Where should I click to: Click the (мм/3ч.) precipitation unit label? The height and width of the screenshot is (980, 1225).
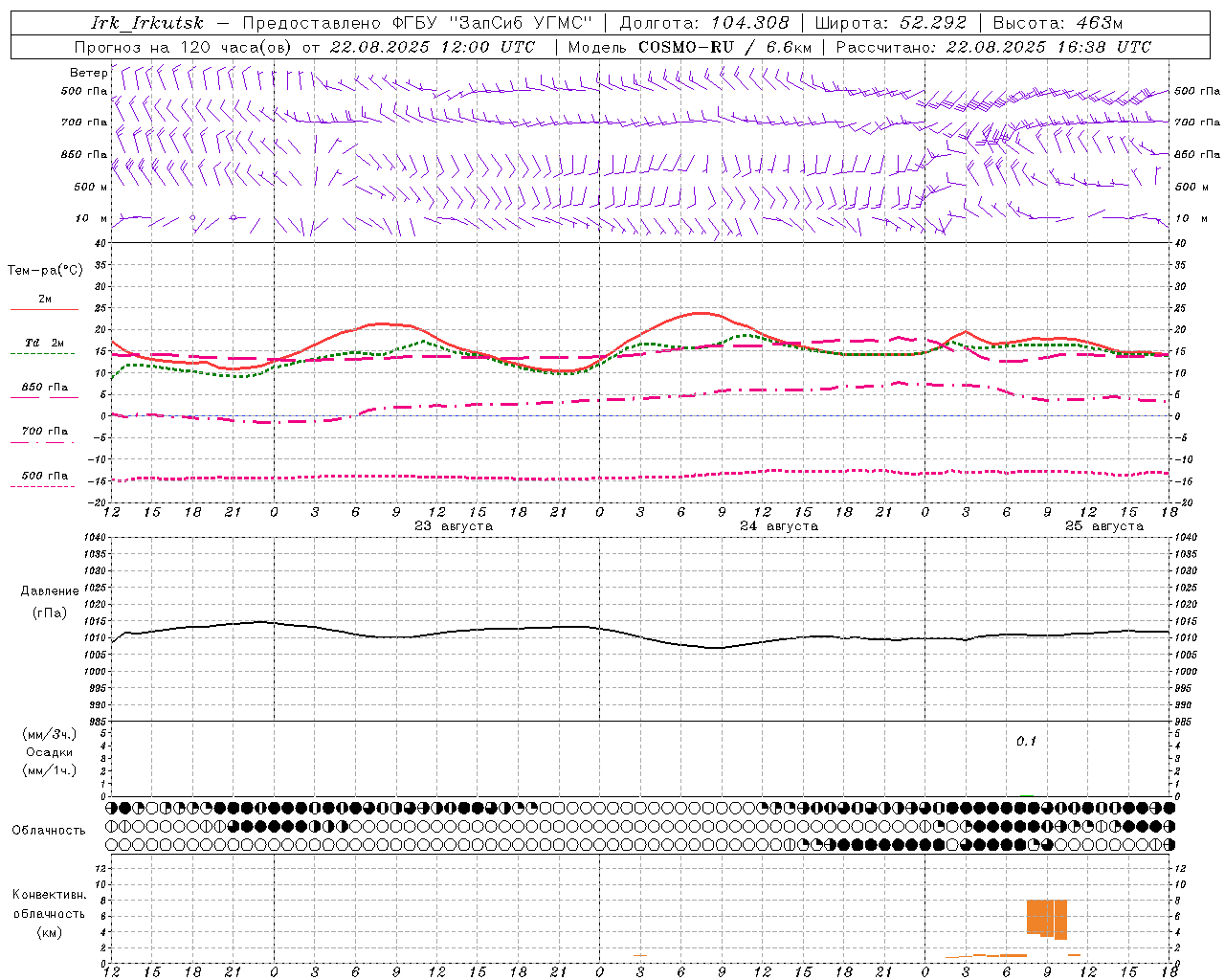click(50, 734)
